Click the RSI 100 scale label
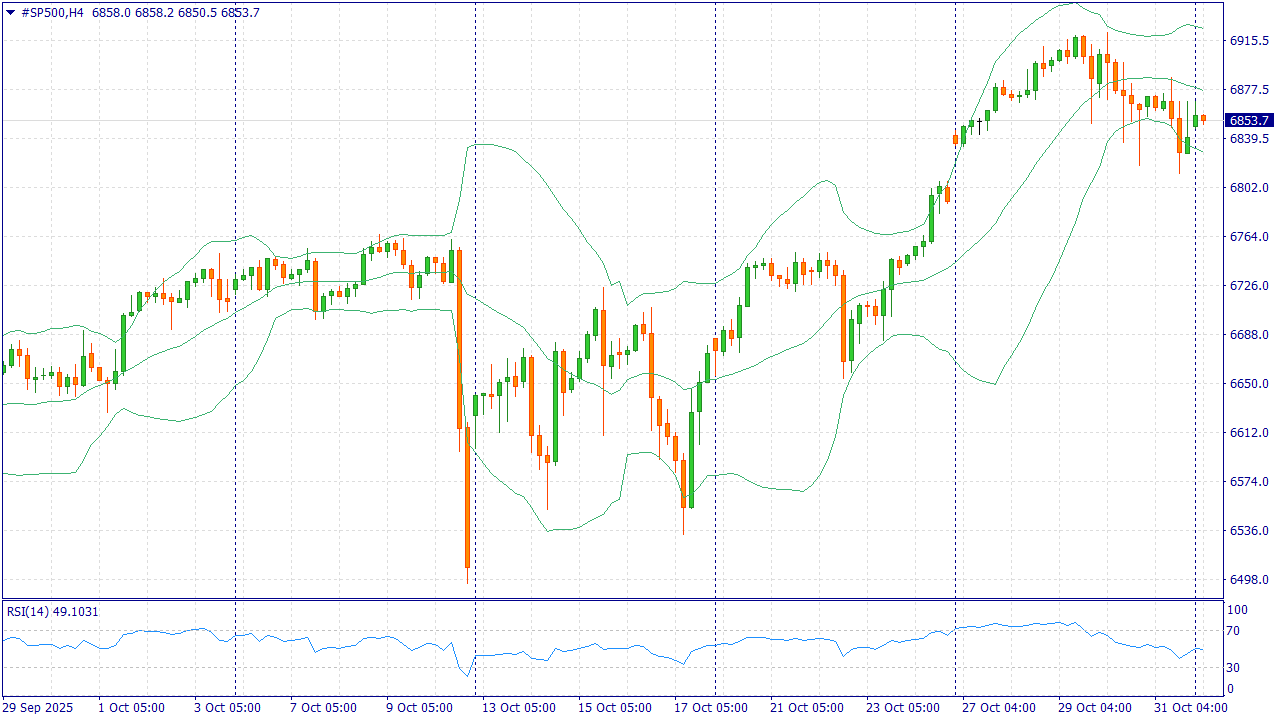 [x=1237, y=610]
